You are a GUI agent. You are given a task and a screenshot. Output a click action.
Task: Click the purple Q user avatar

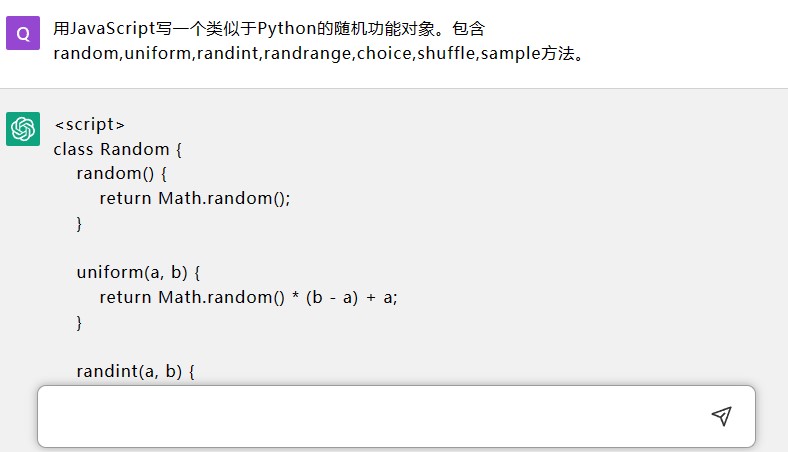(23, 33)
